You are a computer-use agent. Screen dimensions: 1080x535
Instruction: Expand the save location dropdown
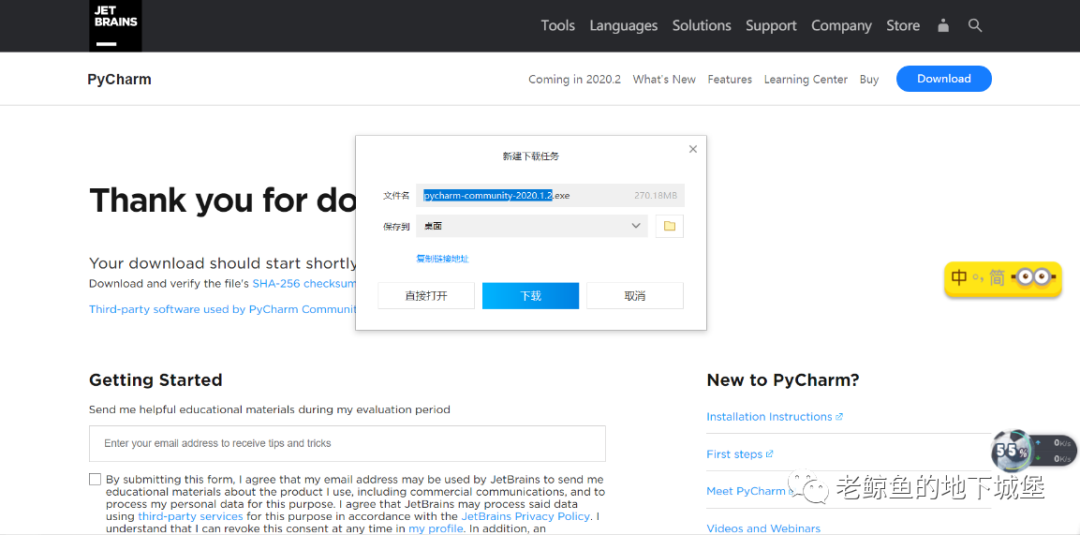[x=636, y=226]
